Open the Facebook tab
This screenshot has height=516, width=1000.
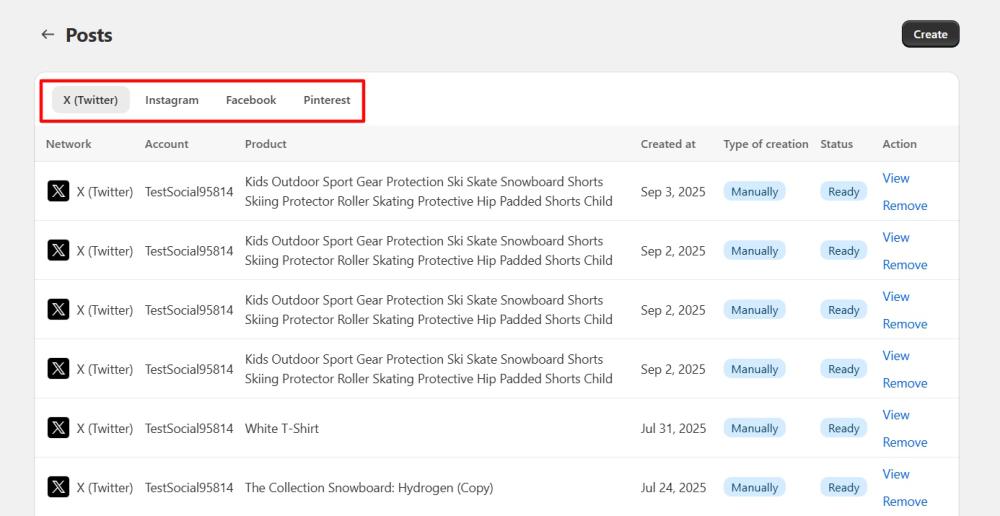click(x=251, y=100)
